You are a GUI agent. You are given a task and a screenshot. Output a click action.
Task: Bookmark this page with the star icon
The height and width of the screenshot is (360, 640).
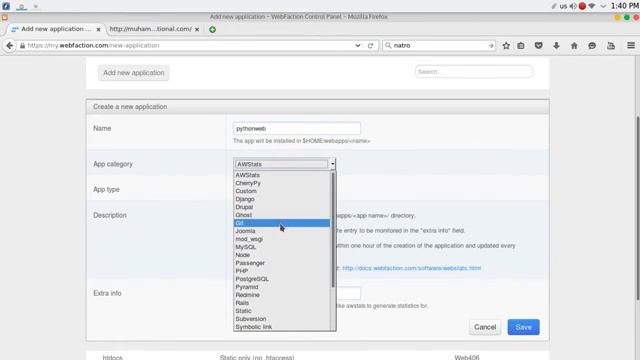pyautogui.click(x=506, y=46)
